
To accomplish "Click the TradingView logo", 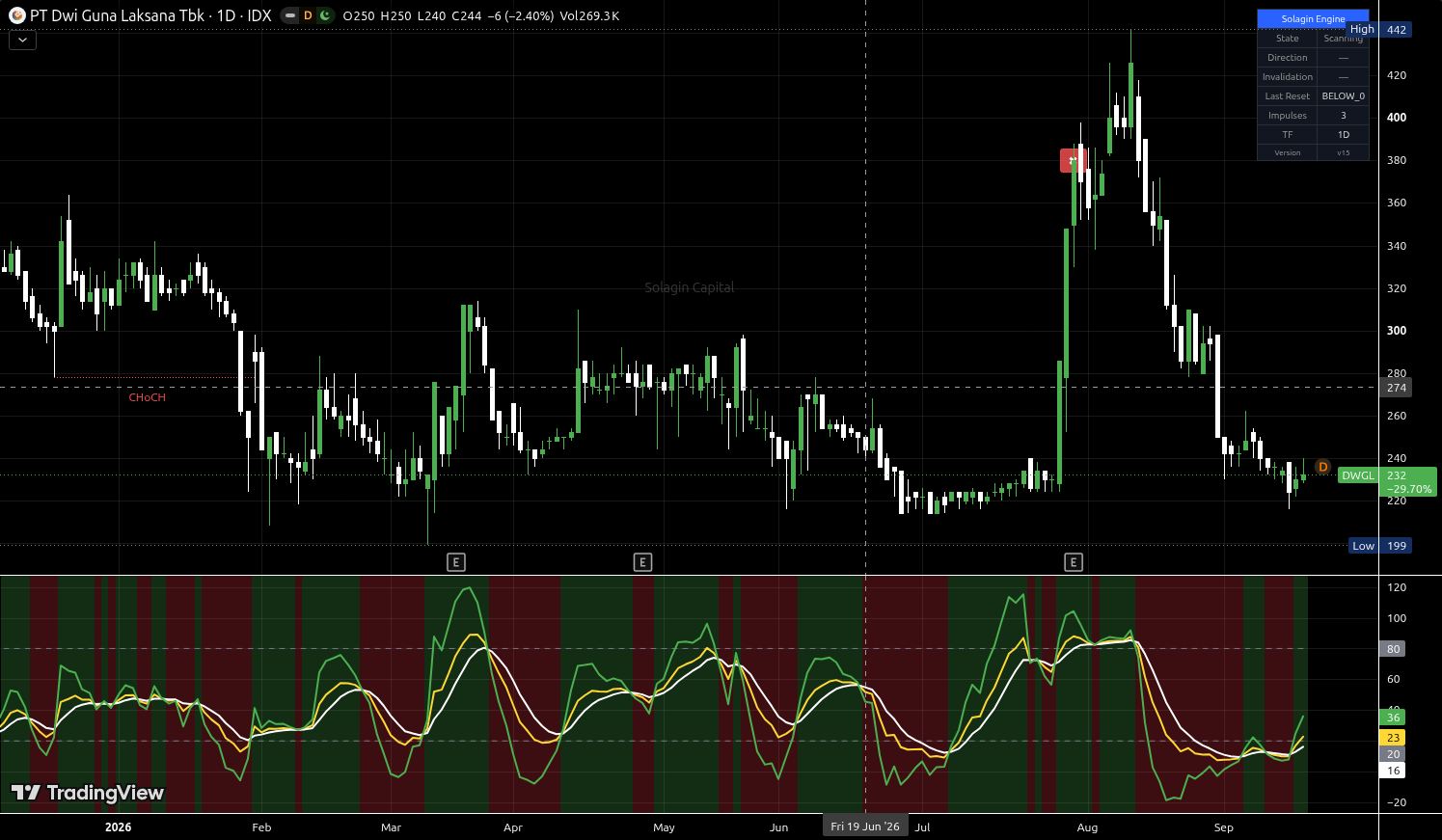I will (88, 793).
